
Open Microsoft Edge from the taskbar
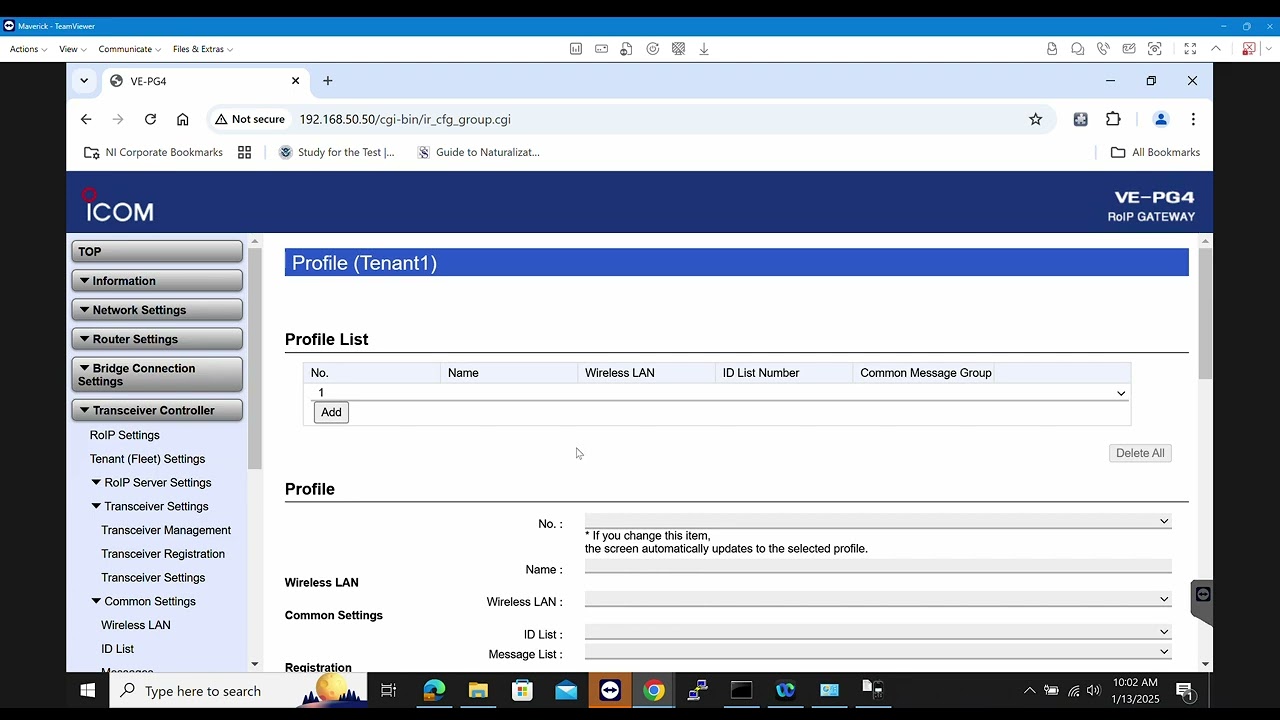434,690
